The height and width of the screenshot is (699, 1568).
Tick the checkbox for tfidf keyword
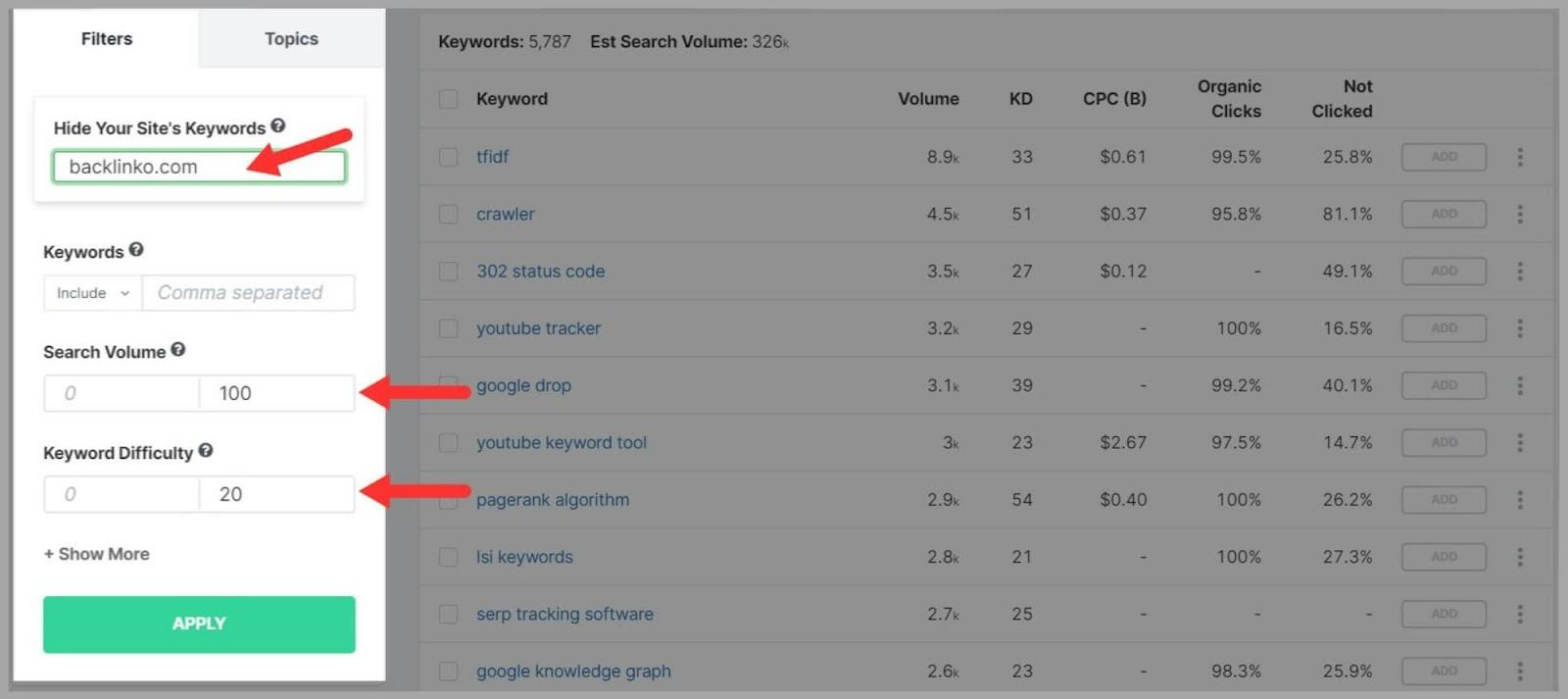pos(449,157)
